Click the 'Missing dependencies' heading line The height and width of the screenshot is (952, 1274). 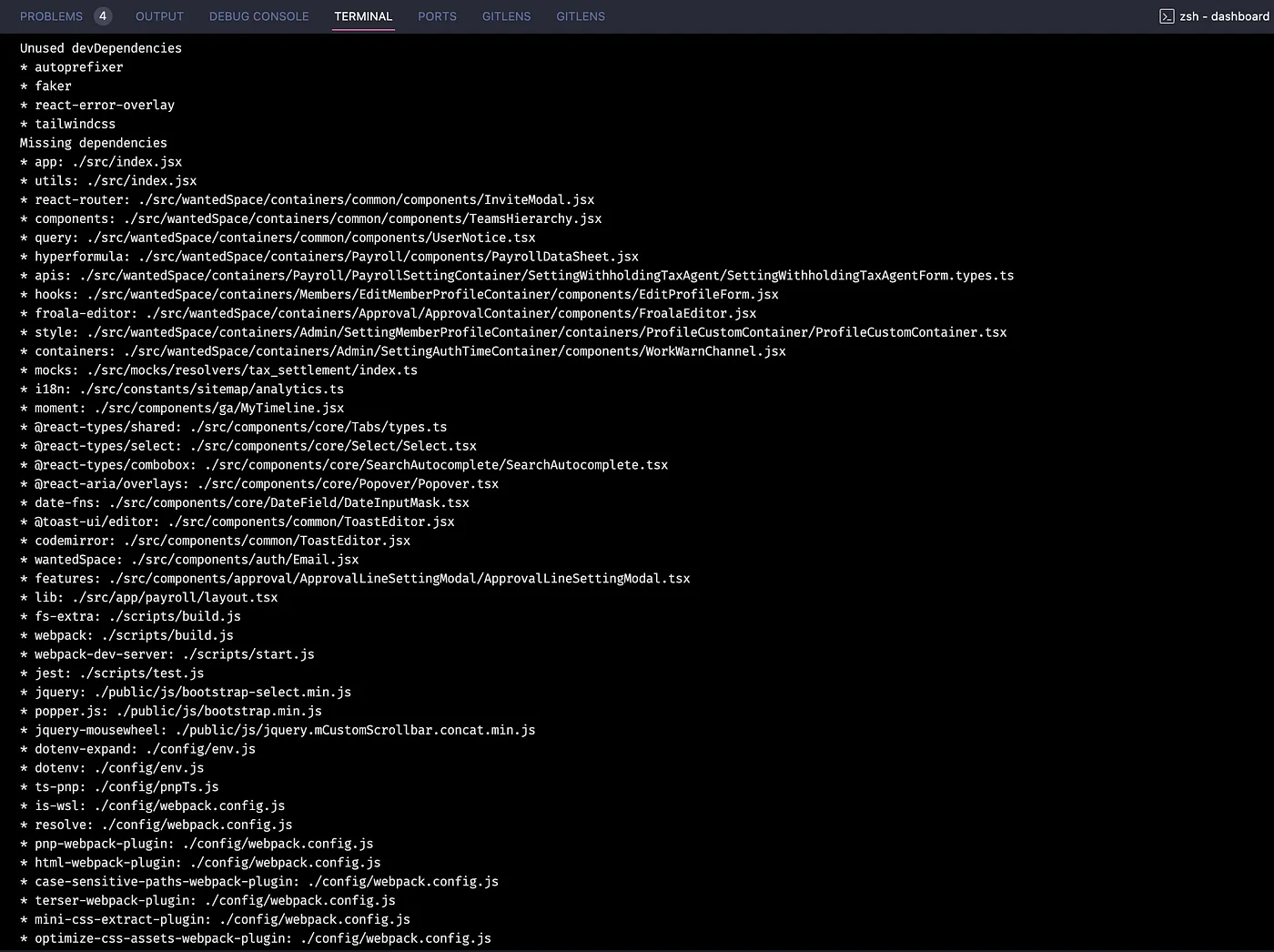coord(94,143)
